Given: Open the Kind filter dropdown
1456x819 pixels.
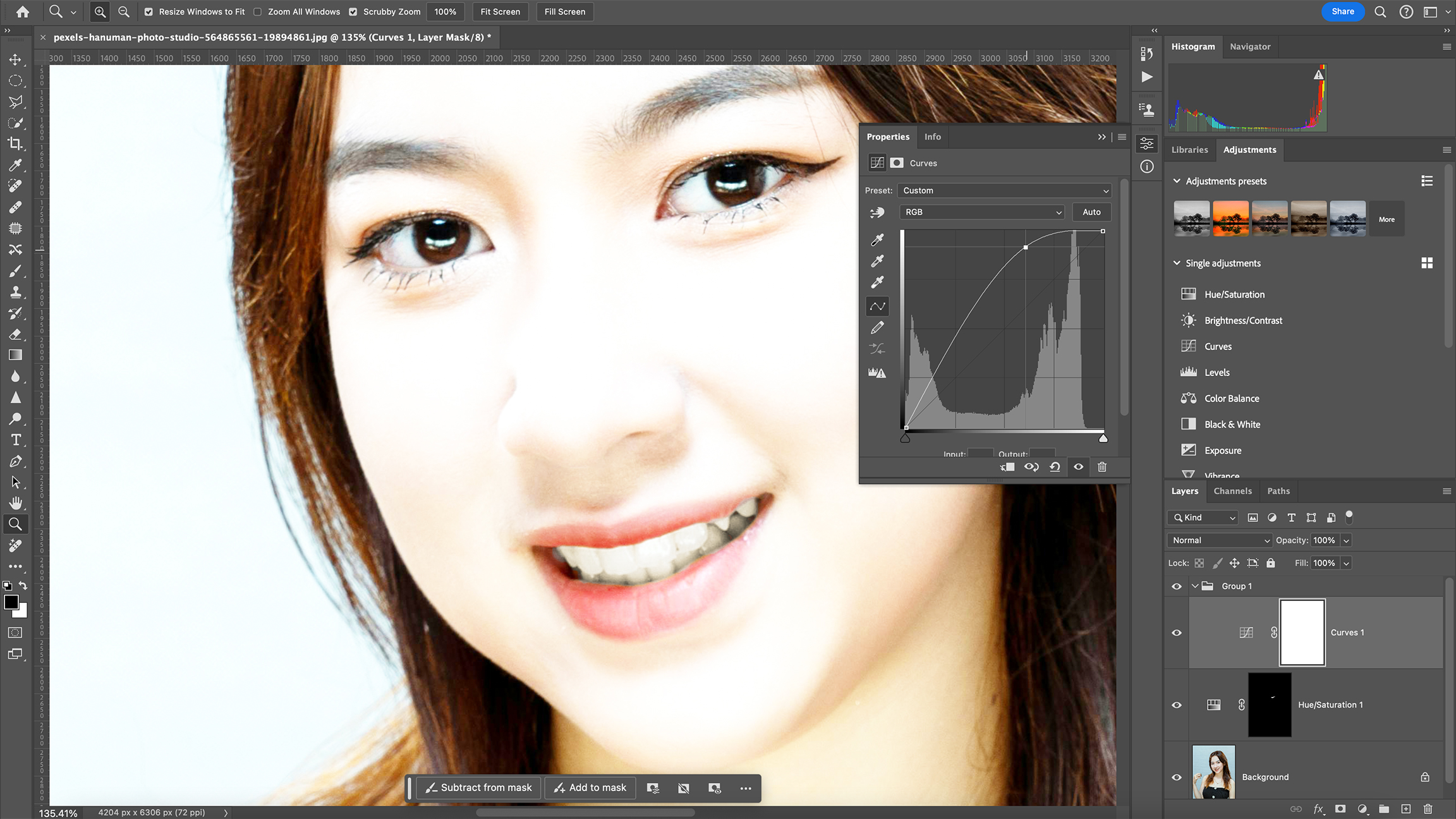Looking at the screenshot, I should point(1203,518).
